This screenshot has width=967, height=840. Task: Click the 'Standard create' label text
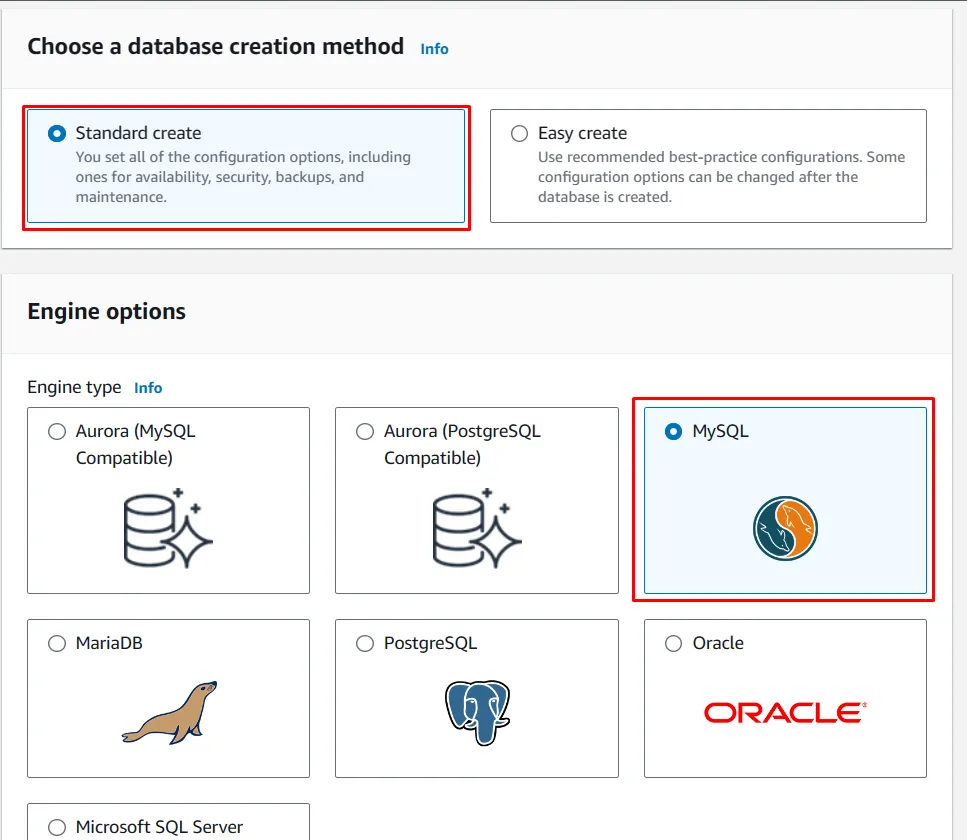click(138, 133)
